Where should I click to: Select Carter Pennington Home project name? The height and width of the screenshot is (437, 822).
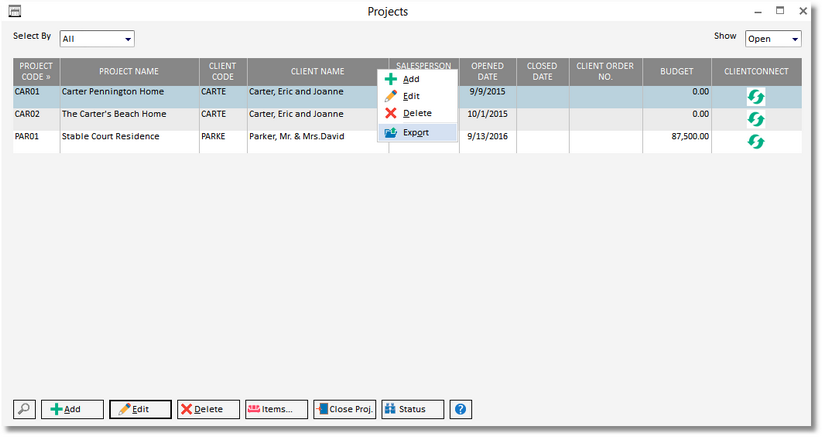click(x=113, y=92)
